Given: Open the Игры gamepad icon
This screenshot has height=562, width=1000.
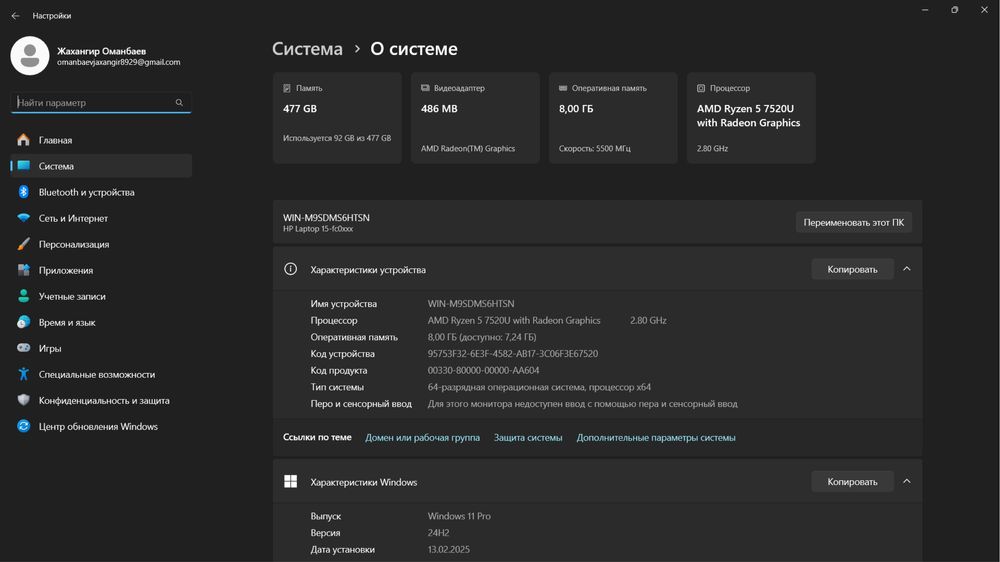Looking at the screenshot, I should pos(24,348).
